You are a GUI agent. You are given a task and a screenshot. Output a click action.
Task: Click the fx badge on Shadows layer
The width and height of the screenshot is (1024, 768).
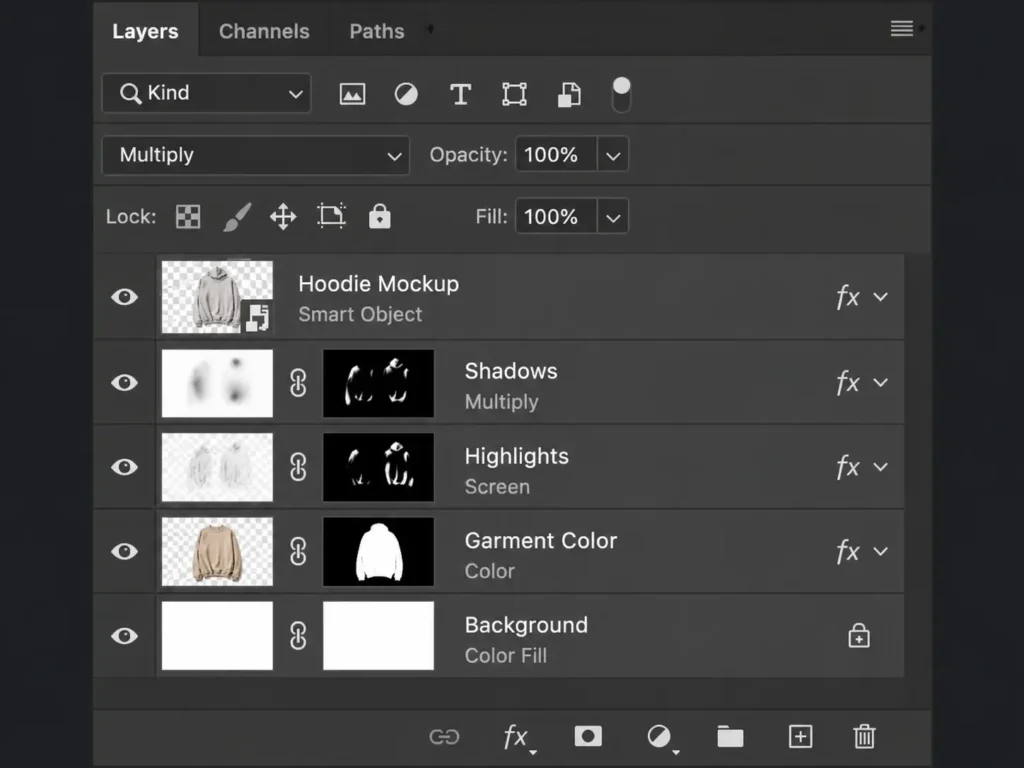click(x=848, y=383)
